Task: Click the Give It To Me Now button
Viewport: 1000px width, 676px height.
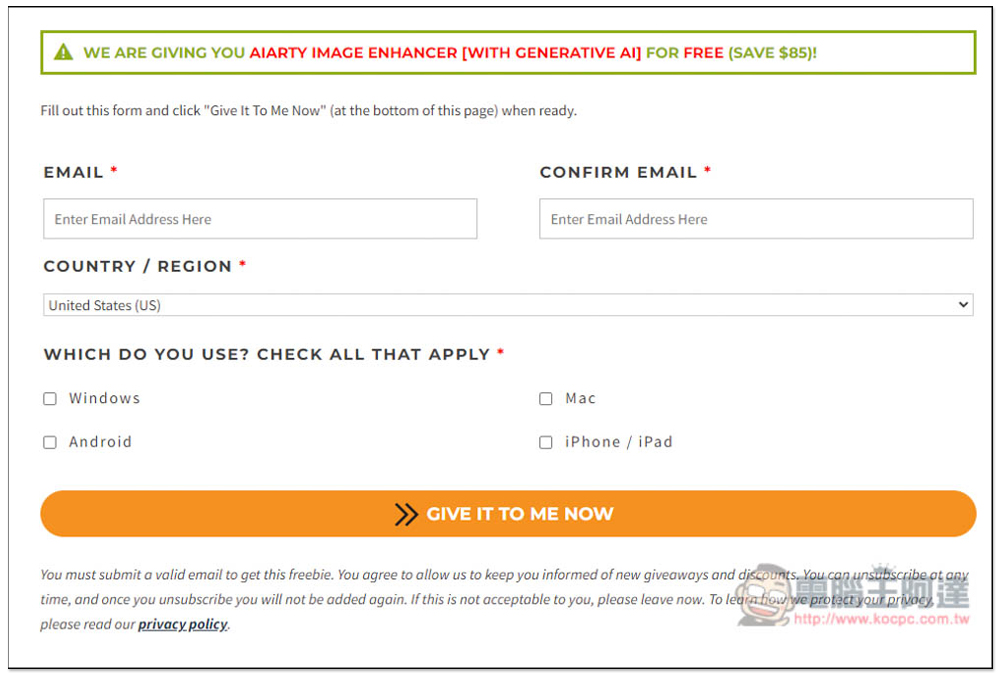Action: [508, 513]
